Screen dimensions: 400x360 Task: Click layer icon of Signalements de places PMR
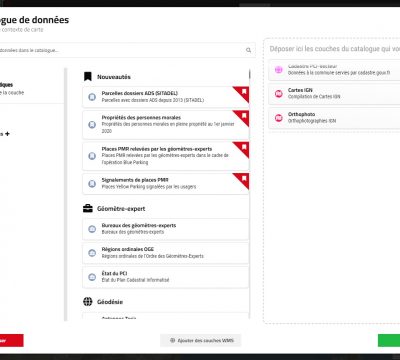tap(92, 184)
